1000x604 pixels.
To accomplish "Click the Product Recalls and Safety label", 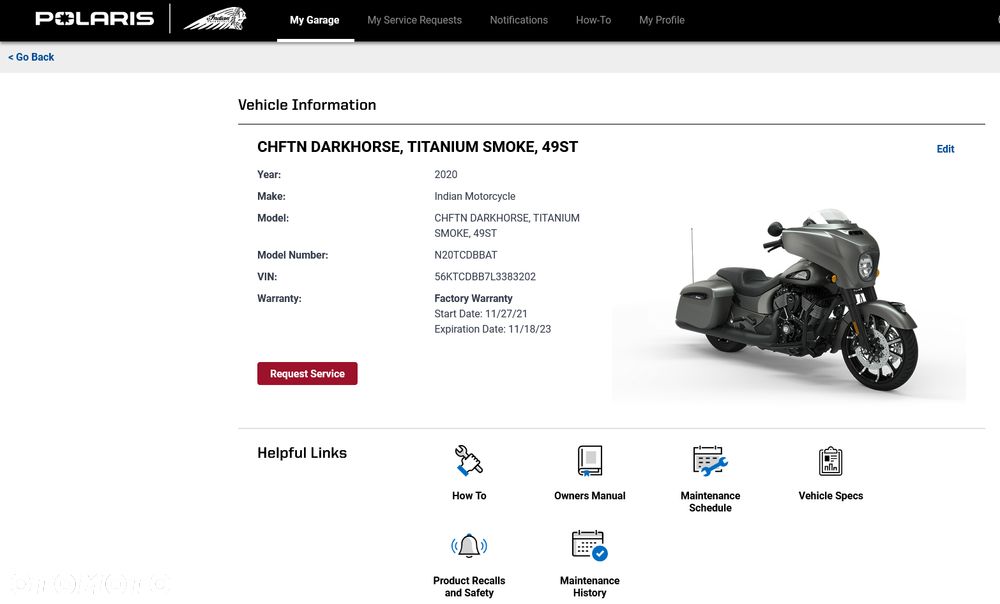I will tap(469, 586).
